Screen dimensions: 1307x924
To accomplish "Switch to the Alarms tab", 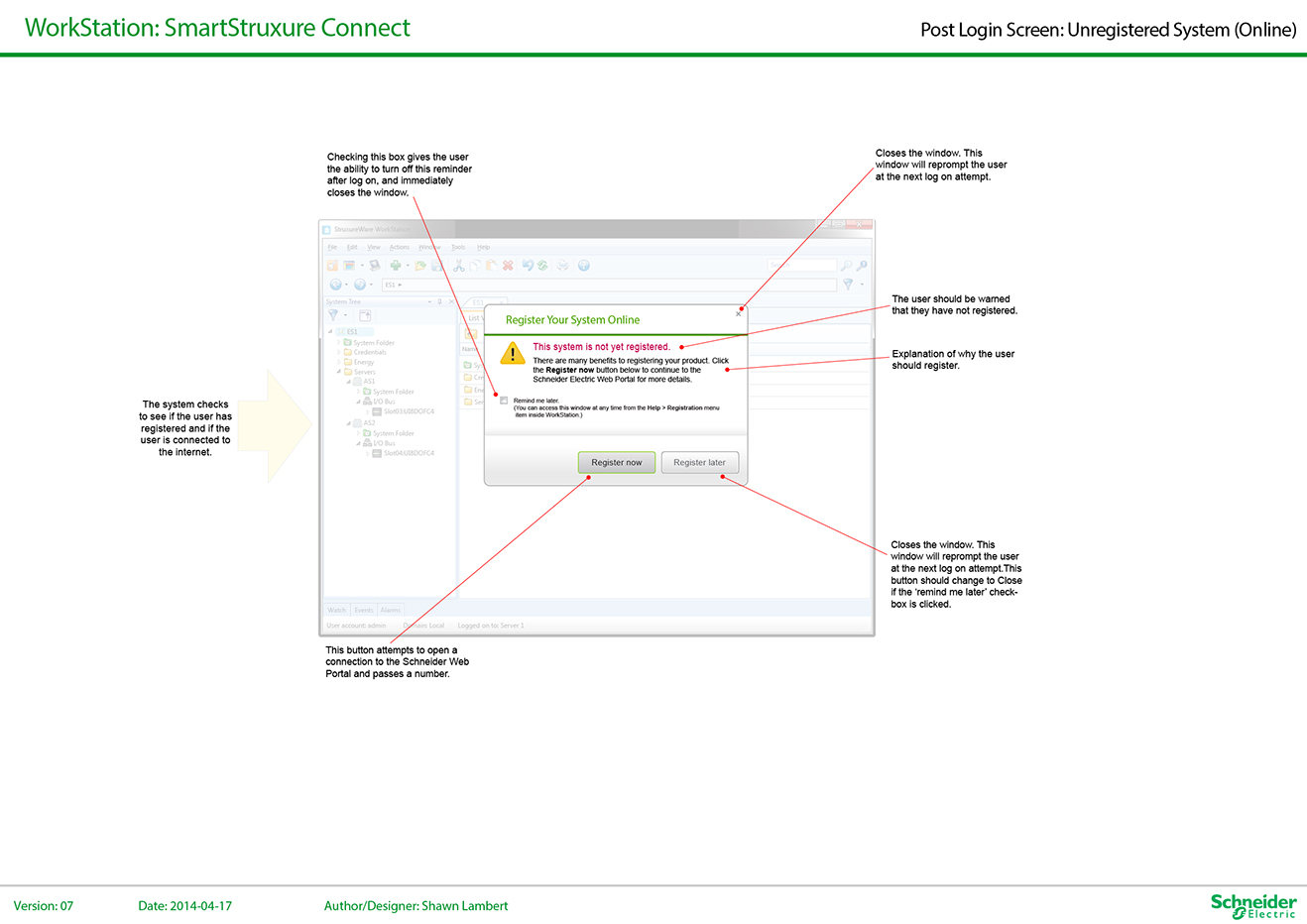I will [391, 610].
